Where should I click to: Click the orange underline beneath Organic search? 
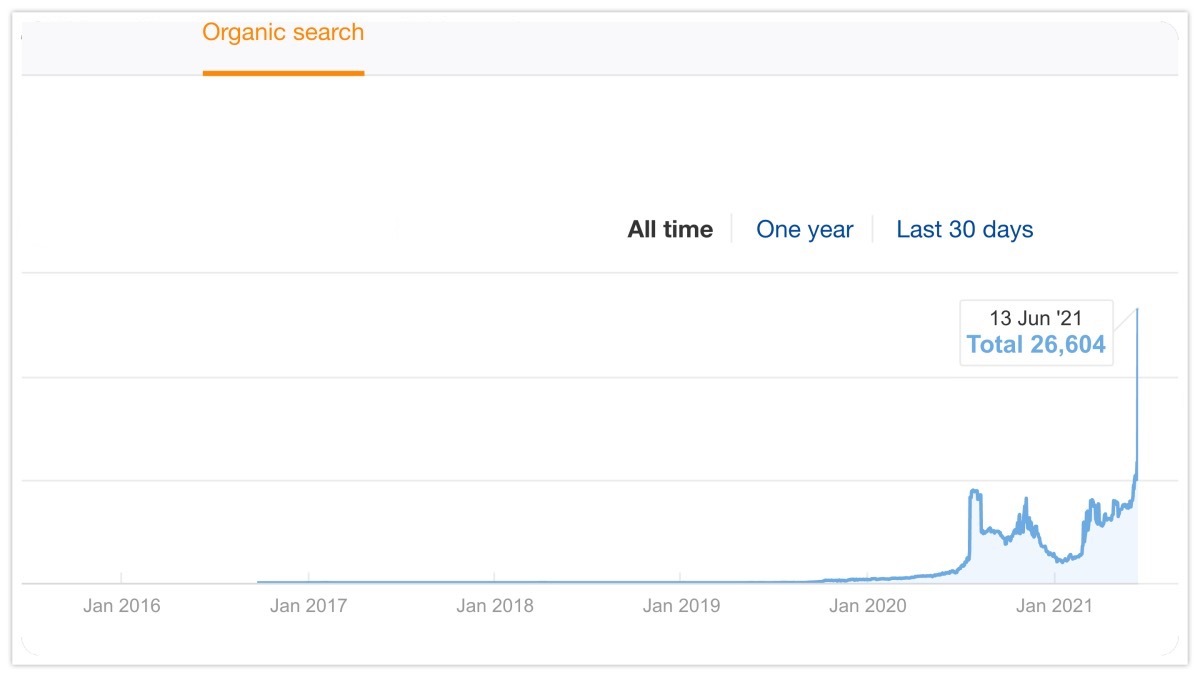click(x=283, y=72)
